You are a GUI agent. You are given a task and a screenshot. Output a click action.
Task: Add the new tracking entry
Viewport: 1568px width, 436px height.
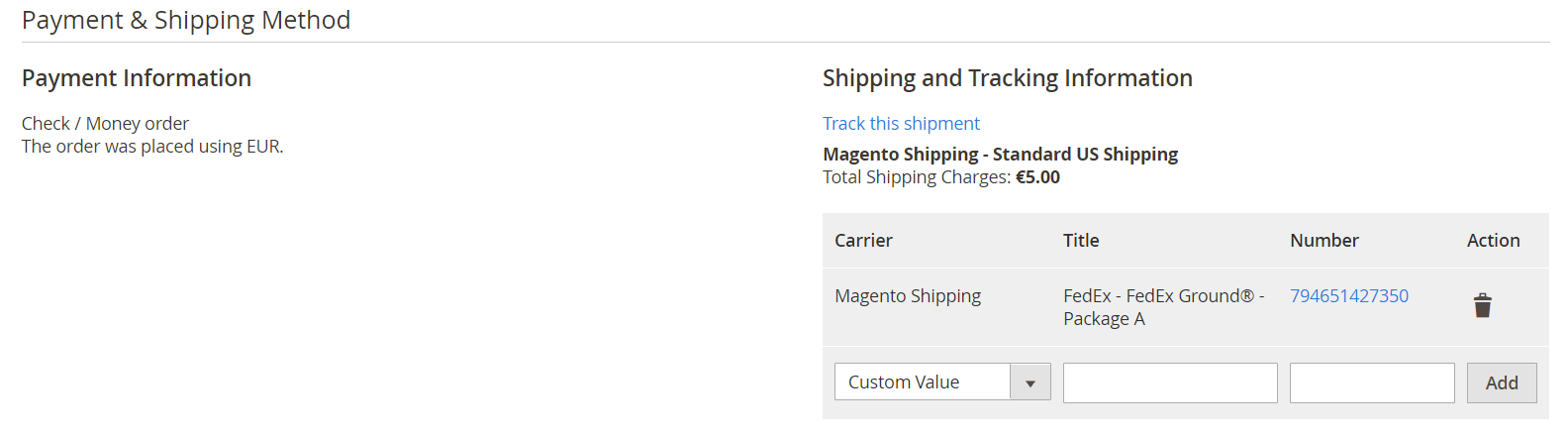pos(1502,382)
